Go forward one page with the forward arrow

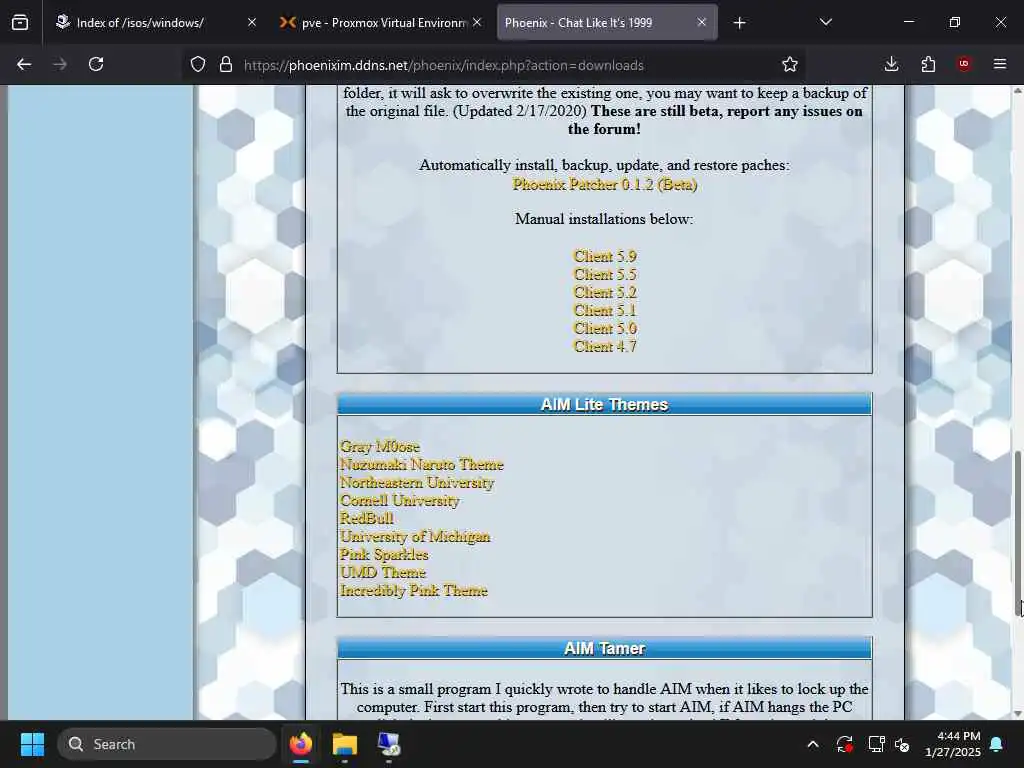(x=60, y=64)
